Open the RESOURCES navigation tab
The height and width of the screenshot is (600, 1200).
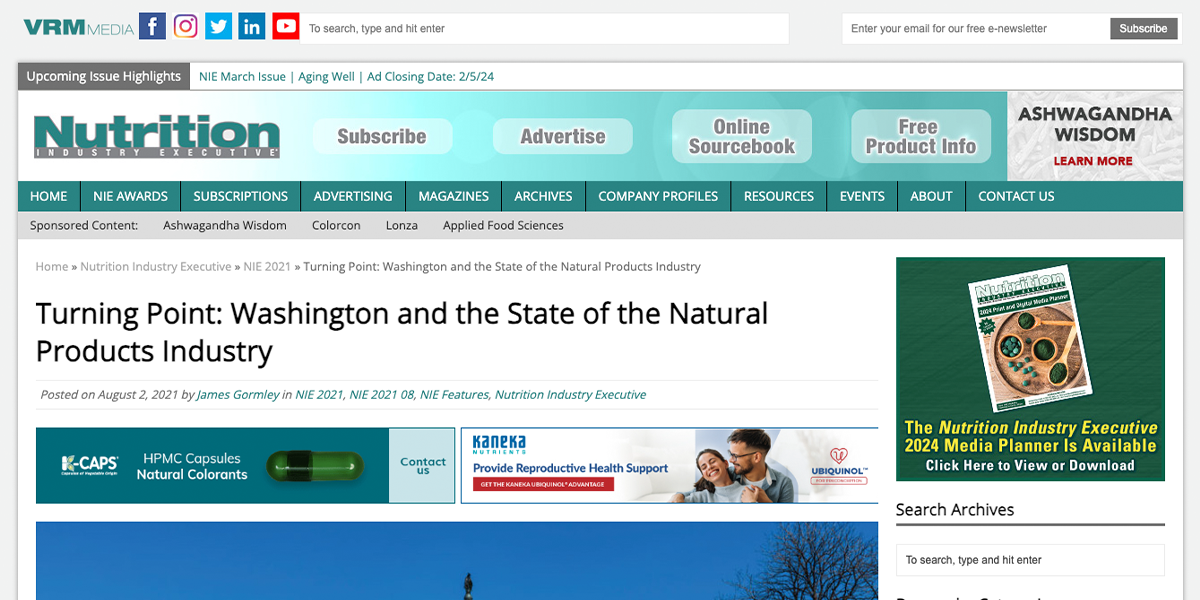tap(778, 196)
